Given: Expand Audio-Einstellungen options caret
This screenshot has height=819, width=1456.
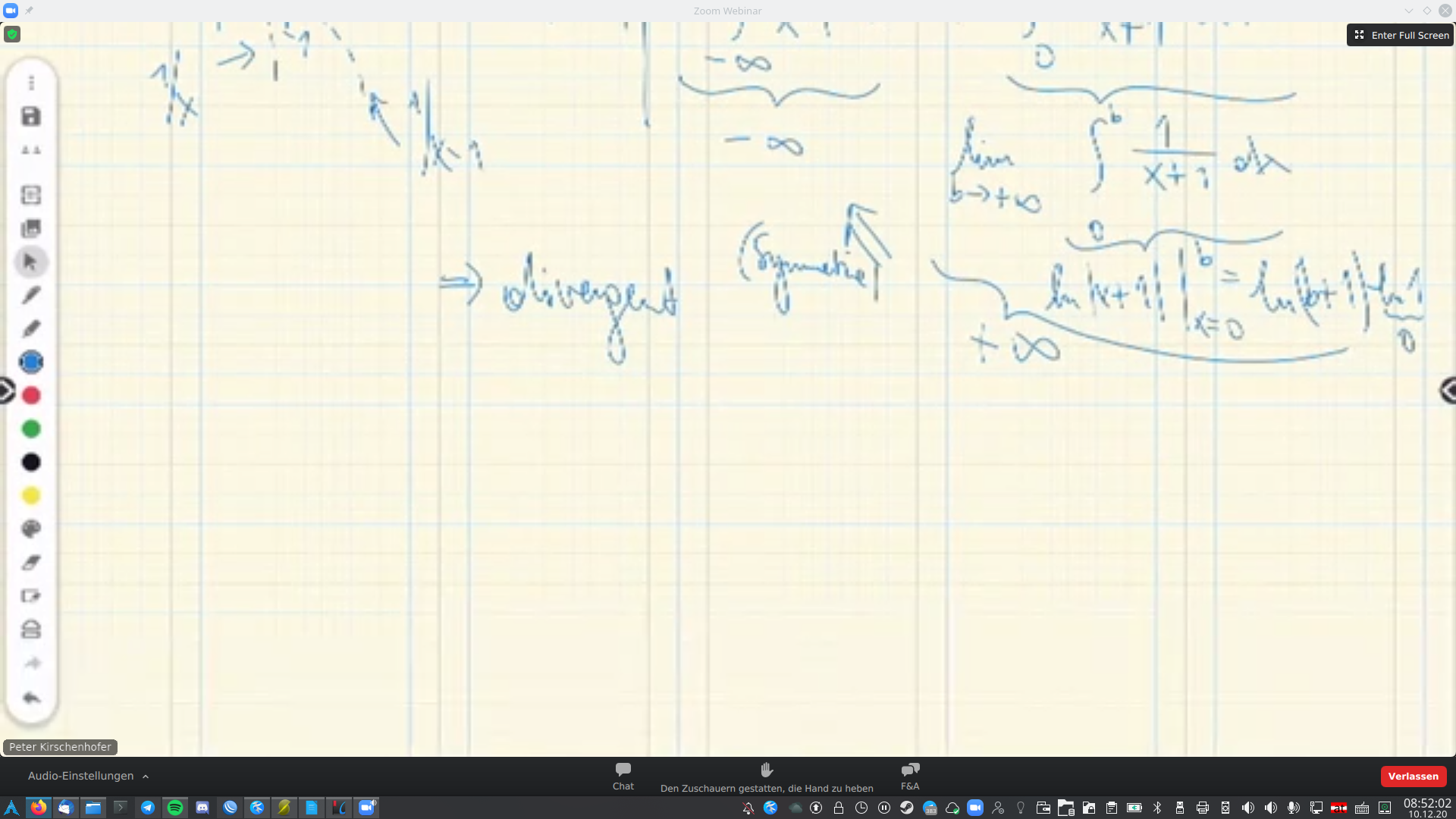Looking at the screenshot, I should click(x=146, y=777).
